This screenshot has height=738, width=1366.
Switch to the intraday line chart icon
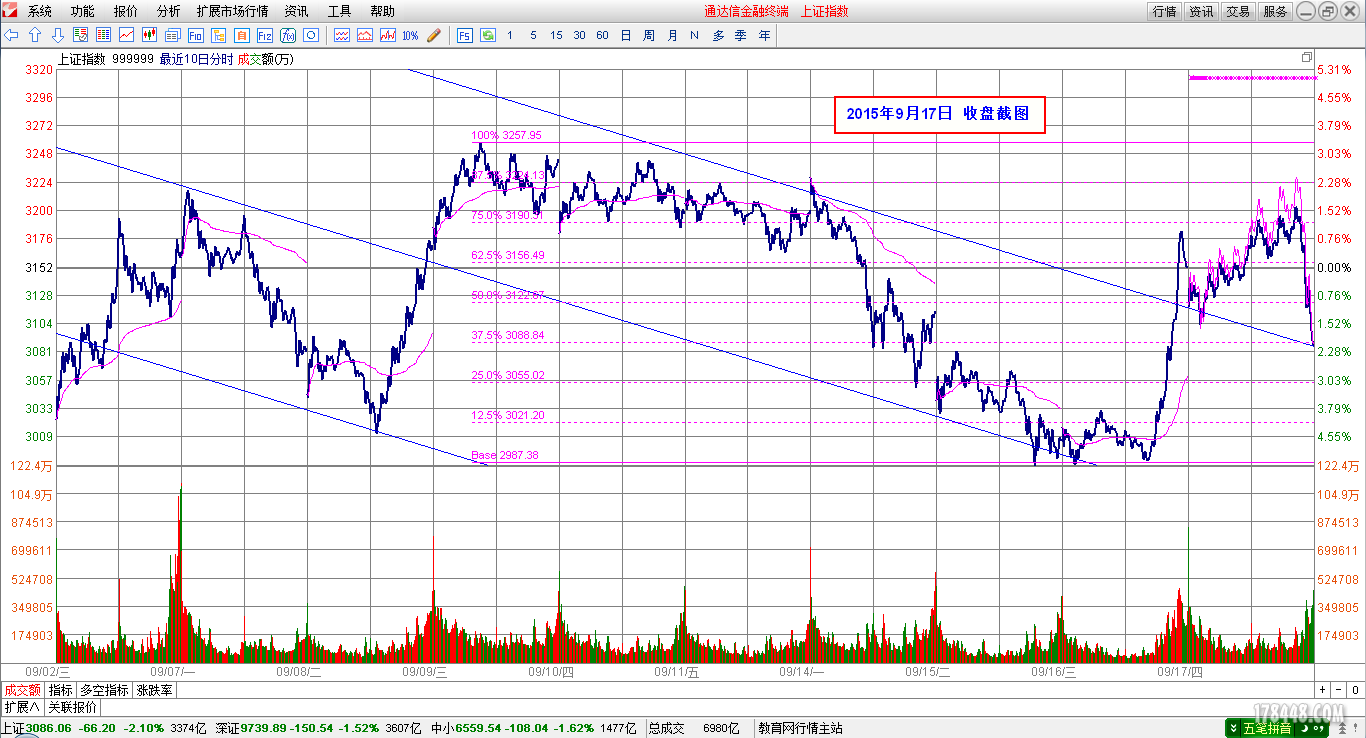coord(126,35)
